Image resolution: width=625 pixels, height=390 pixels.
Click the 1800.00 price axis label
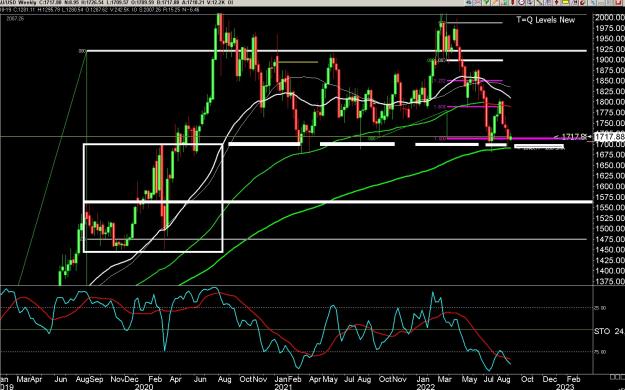coord(609,102)
